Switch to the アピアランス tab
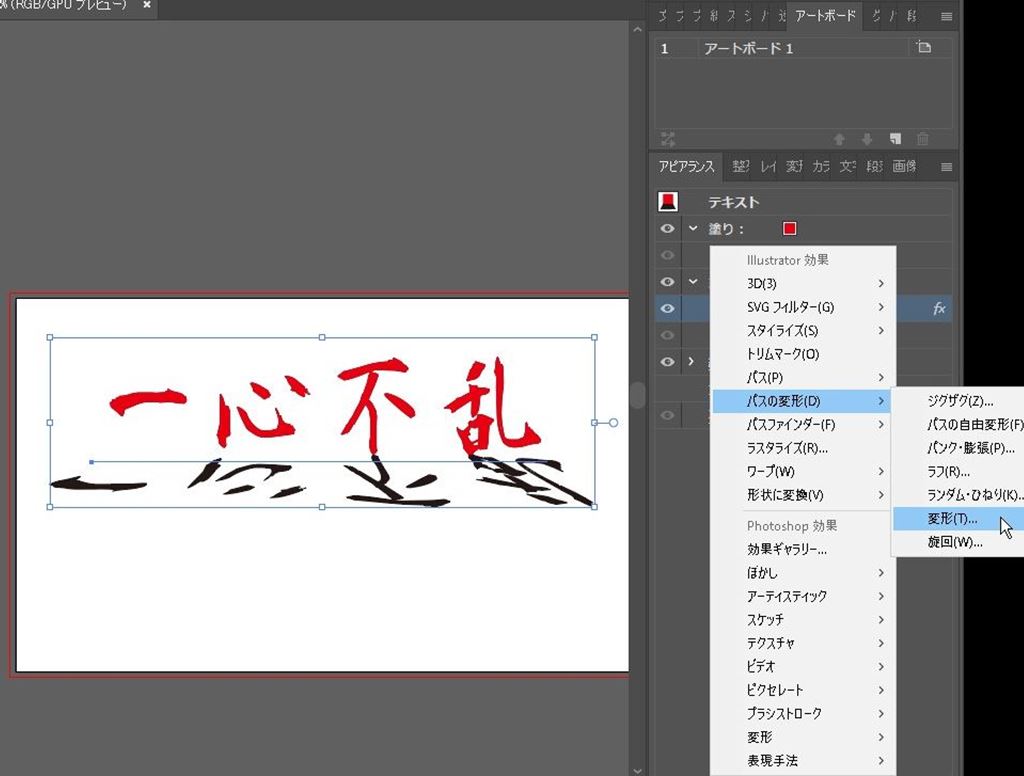This screenshot has height=776, width=1024. click(687, 167)
